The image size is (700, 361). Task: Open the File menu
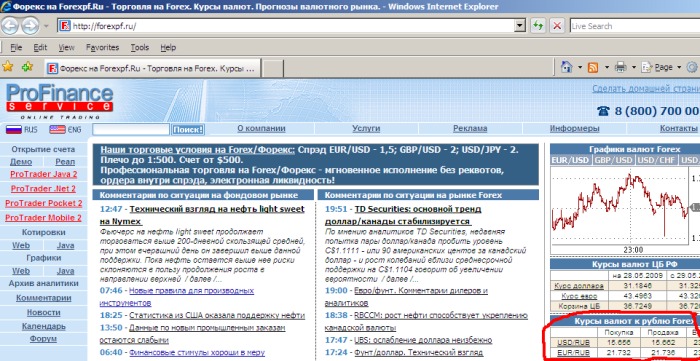tap(16, 47)
